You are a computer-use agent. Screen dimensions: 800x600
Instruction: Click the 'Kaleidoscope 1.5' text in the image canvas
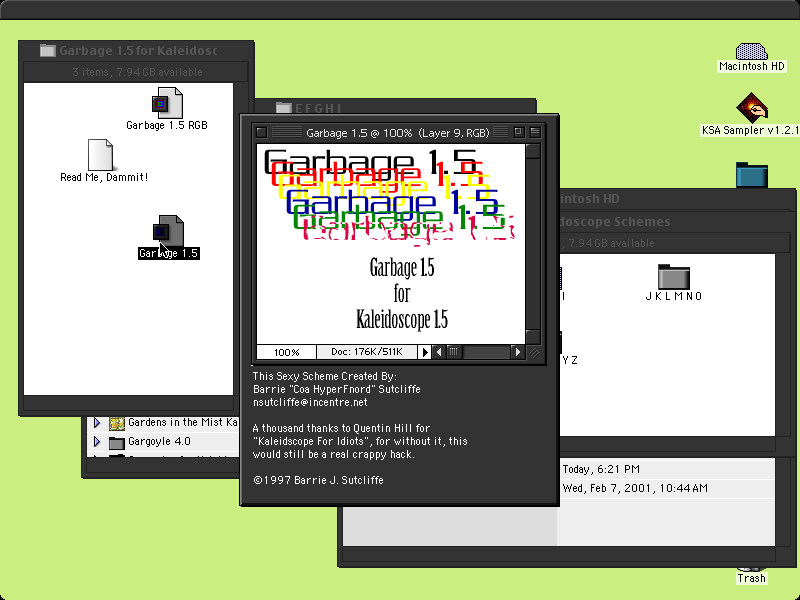coord(402,319)
